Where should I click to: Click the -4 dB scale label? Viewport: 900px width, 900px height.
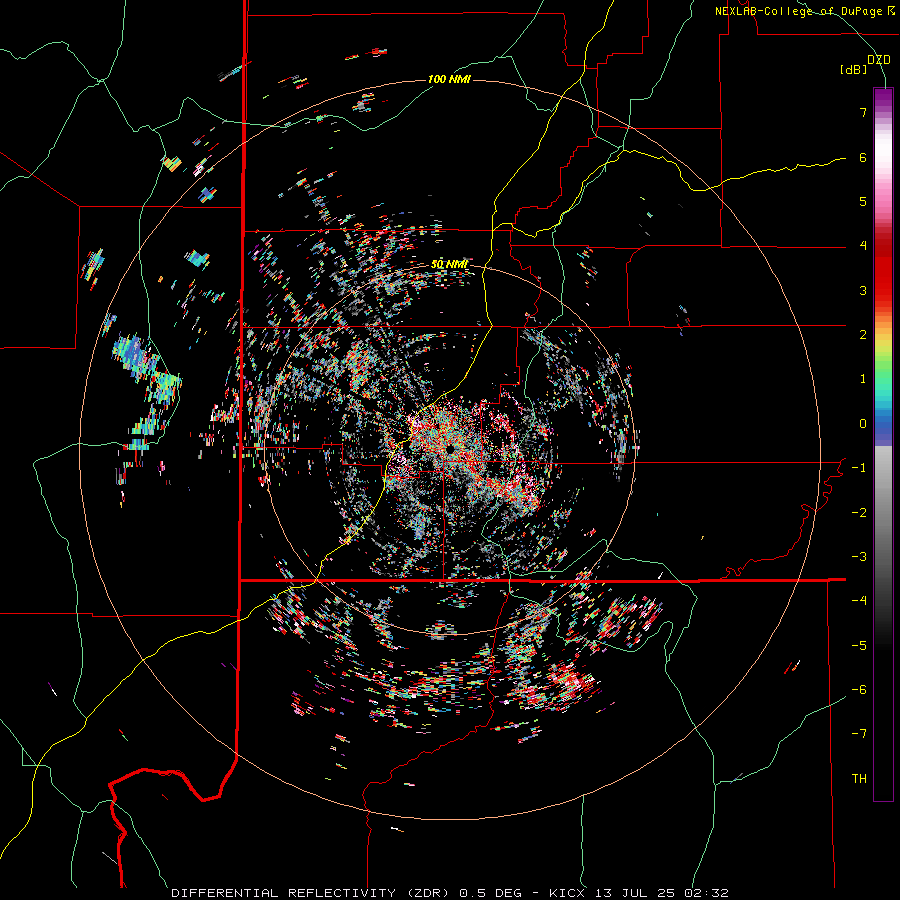[x=859, y=601]
